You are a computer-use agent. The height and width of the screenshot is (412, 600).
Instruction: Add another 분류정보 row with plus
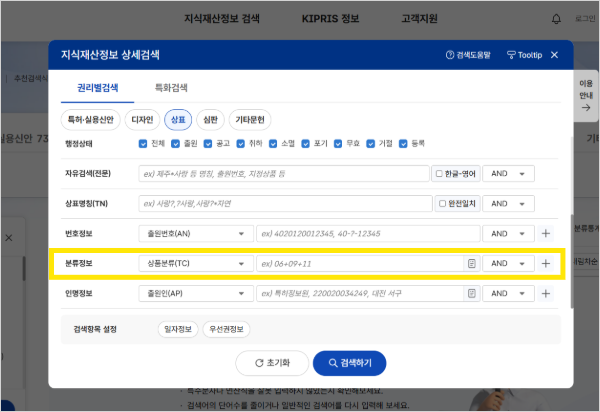pyautogui.click(x=546, y=264)
